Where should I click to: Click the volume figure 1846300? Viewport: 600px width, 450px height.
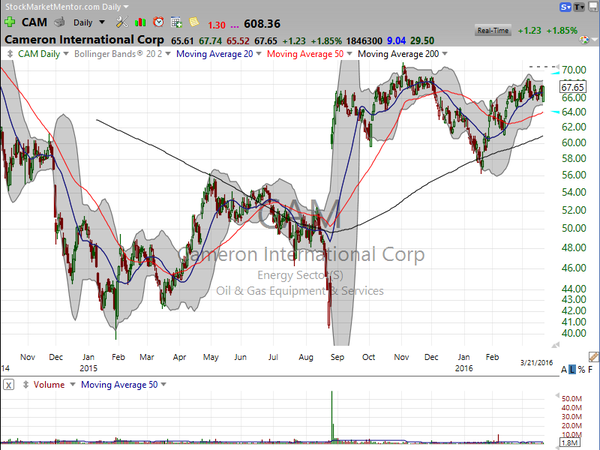pos(364,41)
